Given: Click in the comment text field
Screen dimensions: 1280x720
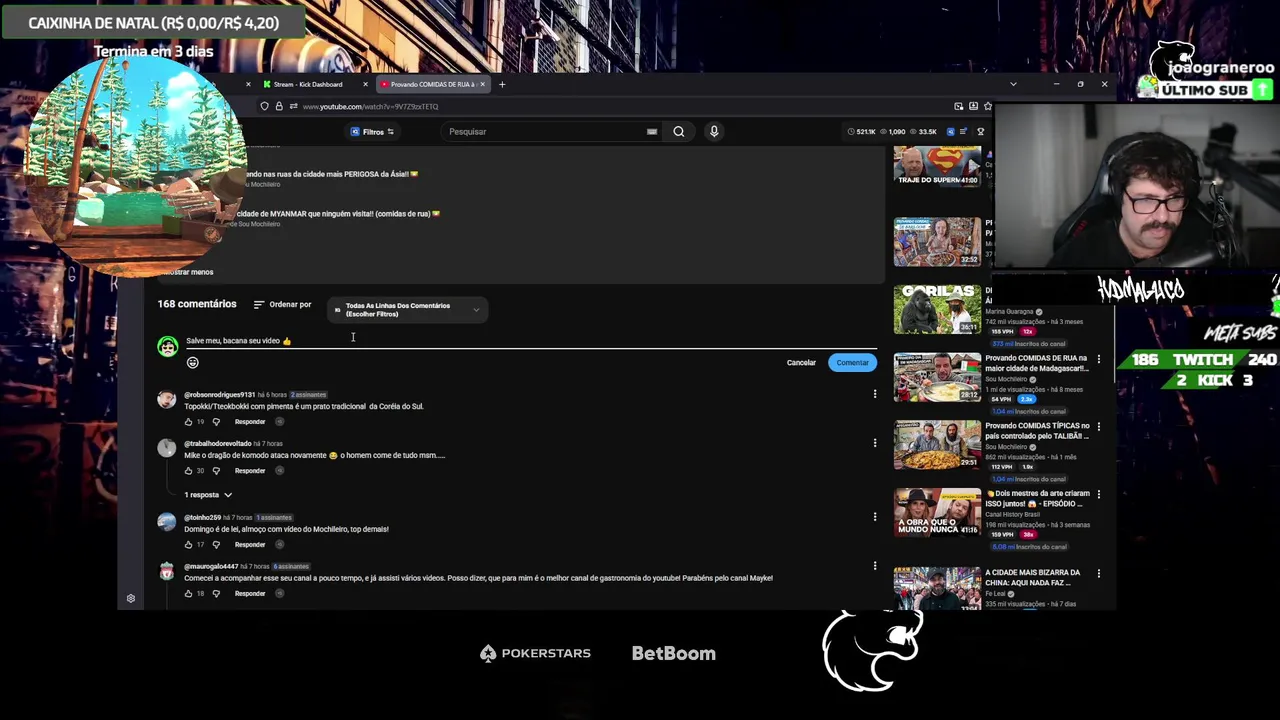Looking at the screenshot, I should (530, 341).
